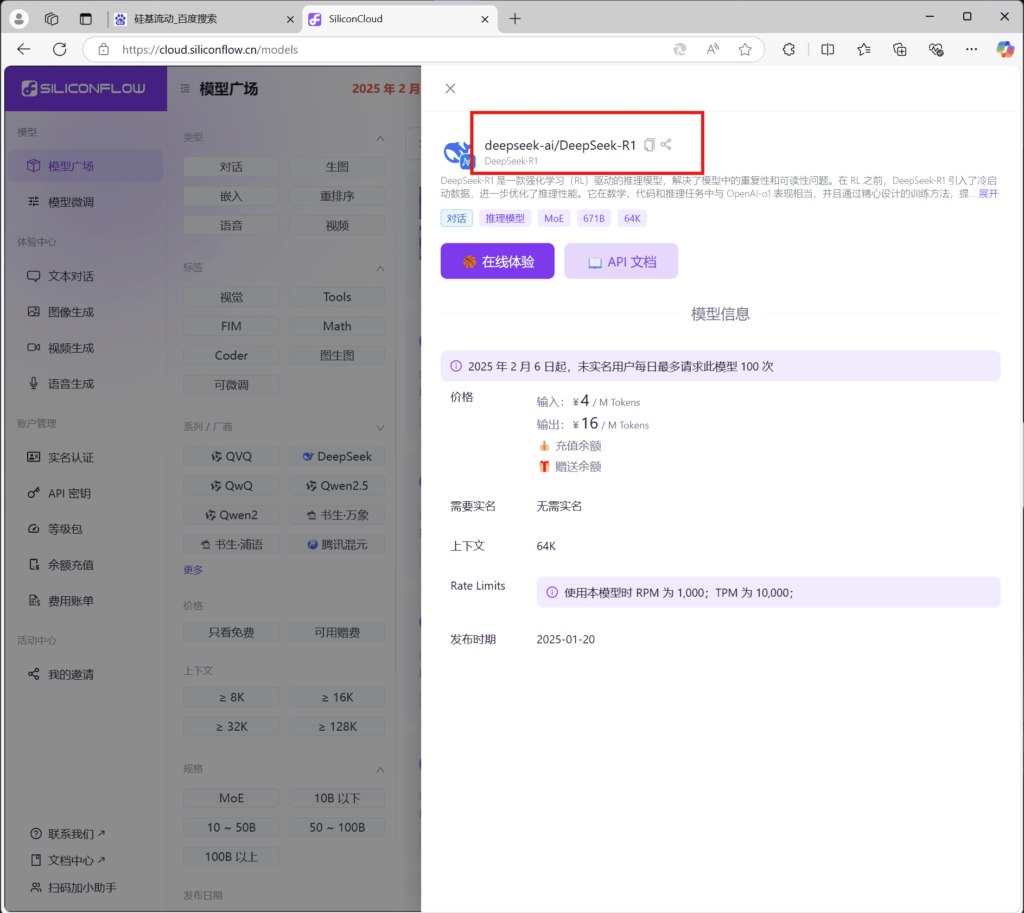Screen dimensions: 1024x913
Task: Open the favorites list
Action: click(x=864, y=50)
